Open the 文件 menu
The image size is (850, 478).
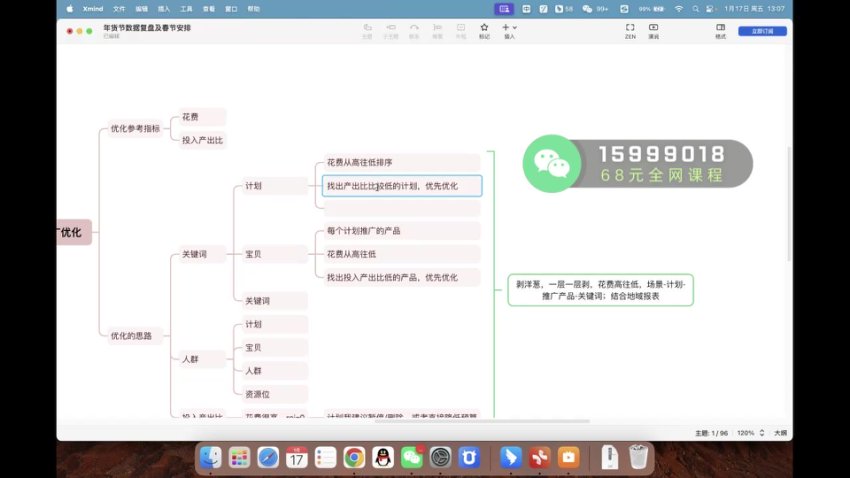pos(119,8)
